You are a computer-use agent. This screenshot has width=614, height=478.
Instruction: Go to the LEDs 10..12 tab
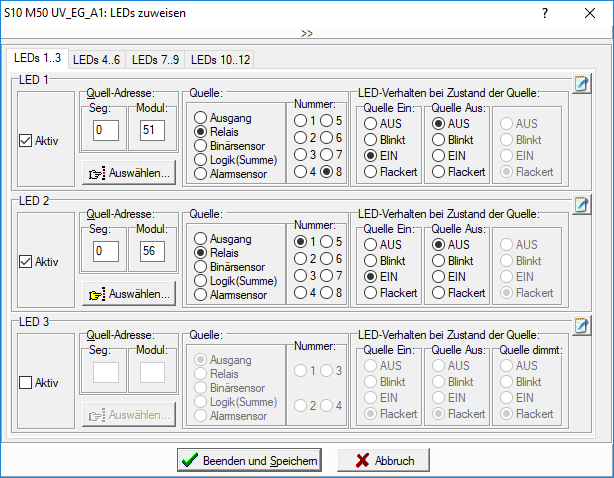(221, 60)
